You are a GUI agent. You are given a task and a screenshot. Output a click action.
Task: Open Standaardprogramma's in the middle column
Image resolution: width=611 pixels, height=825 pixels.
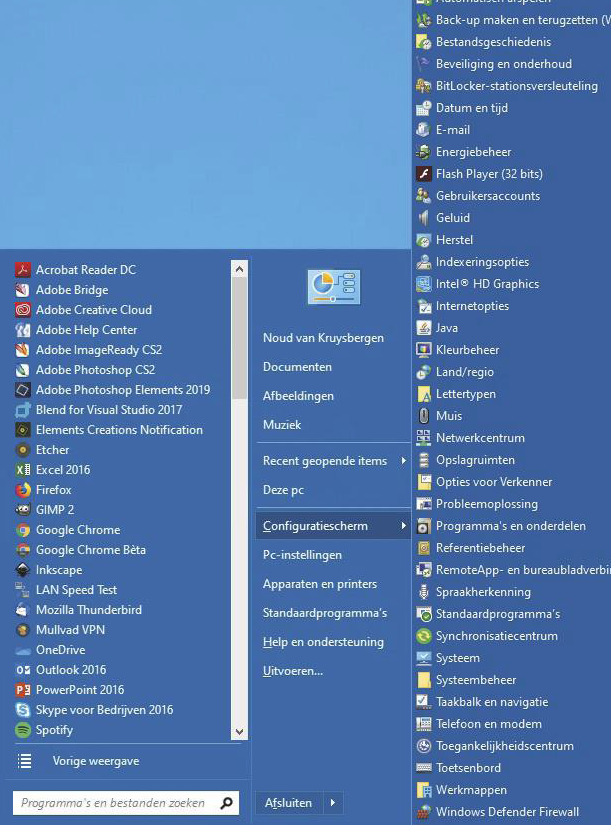[x=325, y=613]
